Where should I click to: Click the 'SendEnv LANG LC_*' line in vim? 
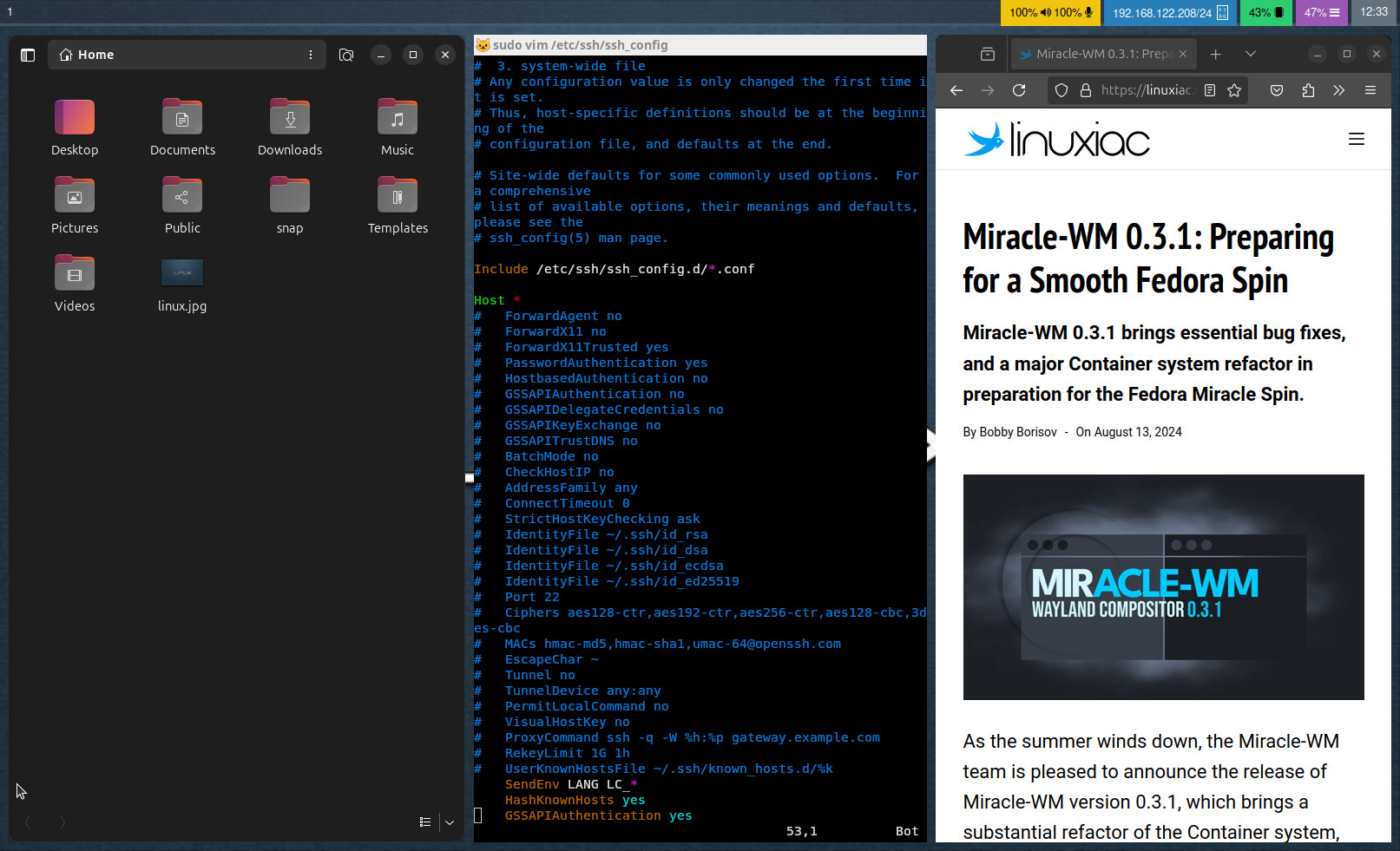571,784
